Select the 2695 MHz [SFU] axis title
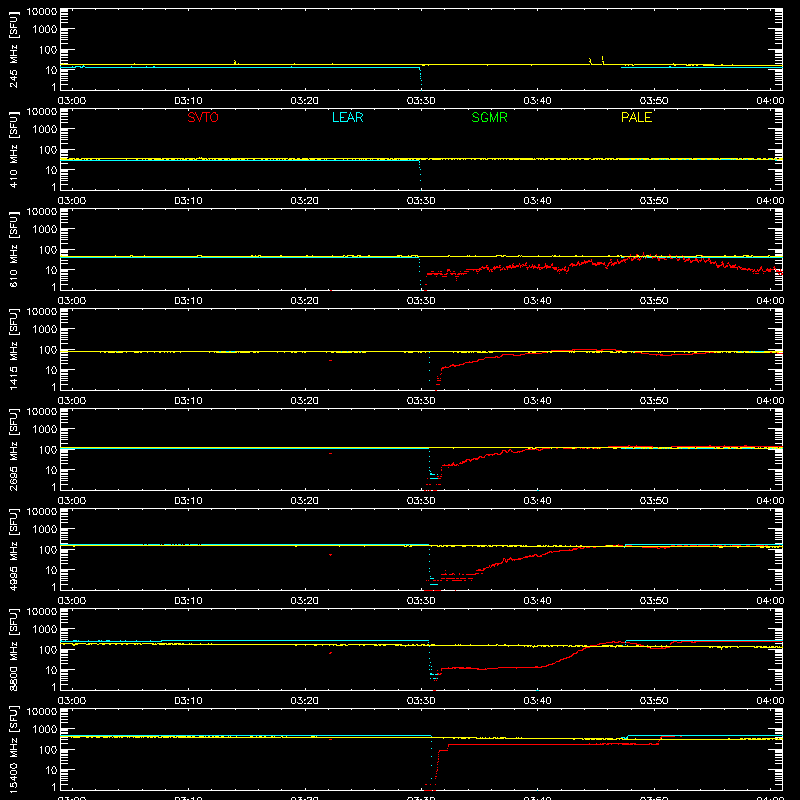800x800 pixels. (x=14, y=450)
